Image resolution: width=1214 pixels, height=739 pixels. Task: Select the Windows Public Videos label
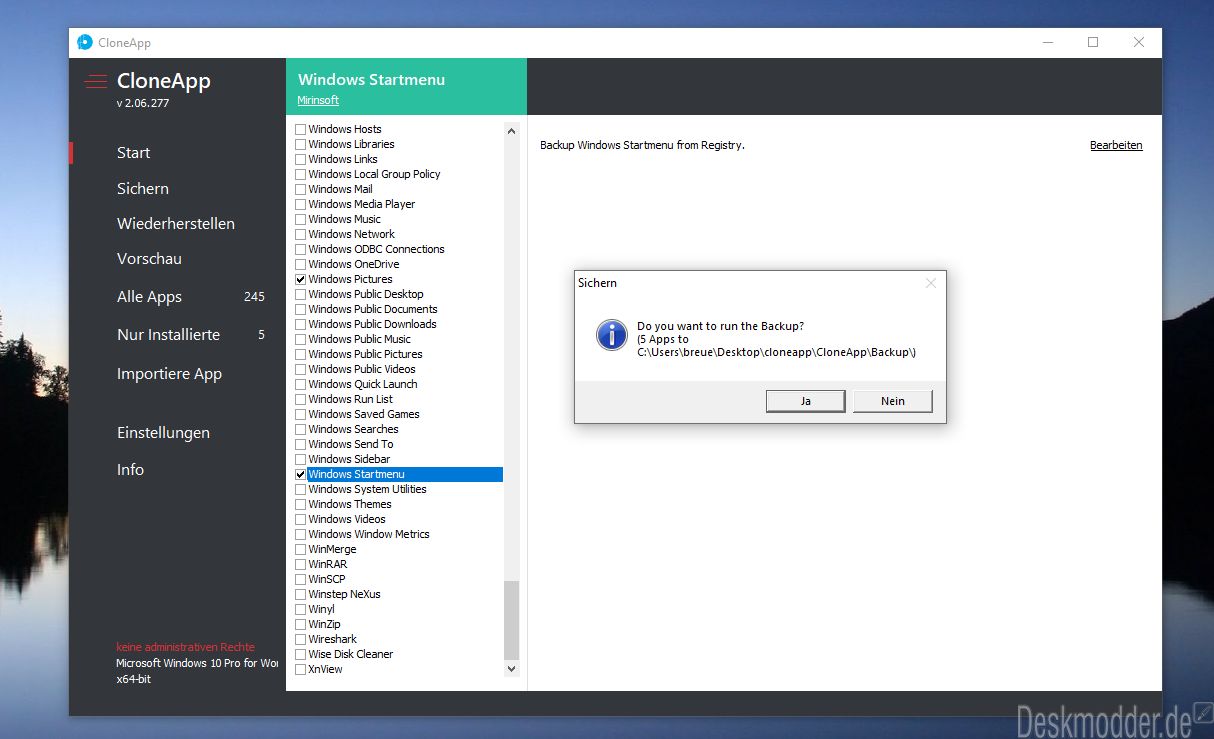[362, 369]
